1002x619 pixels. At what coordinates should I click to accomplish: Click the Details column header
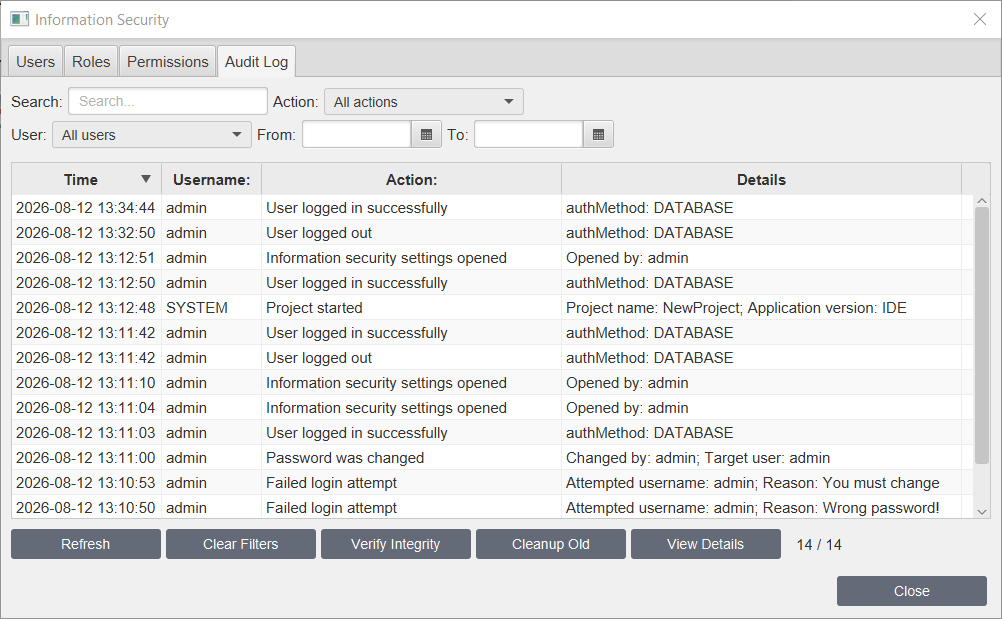[761, 180]
